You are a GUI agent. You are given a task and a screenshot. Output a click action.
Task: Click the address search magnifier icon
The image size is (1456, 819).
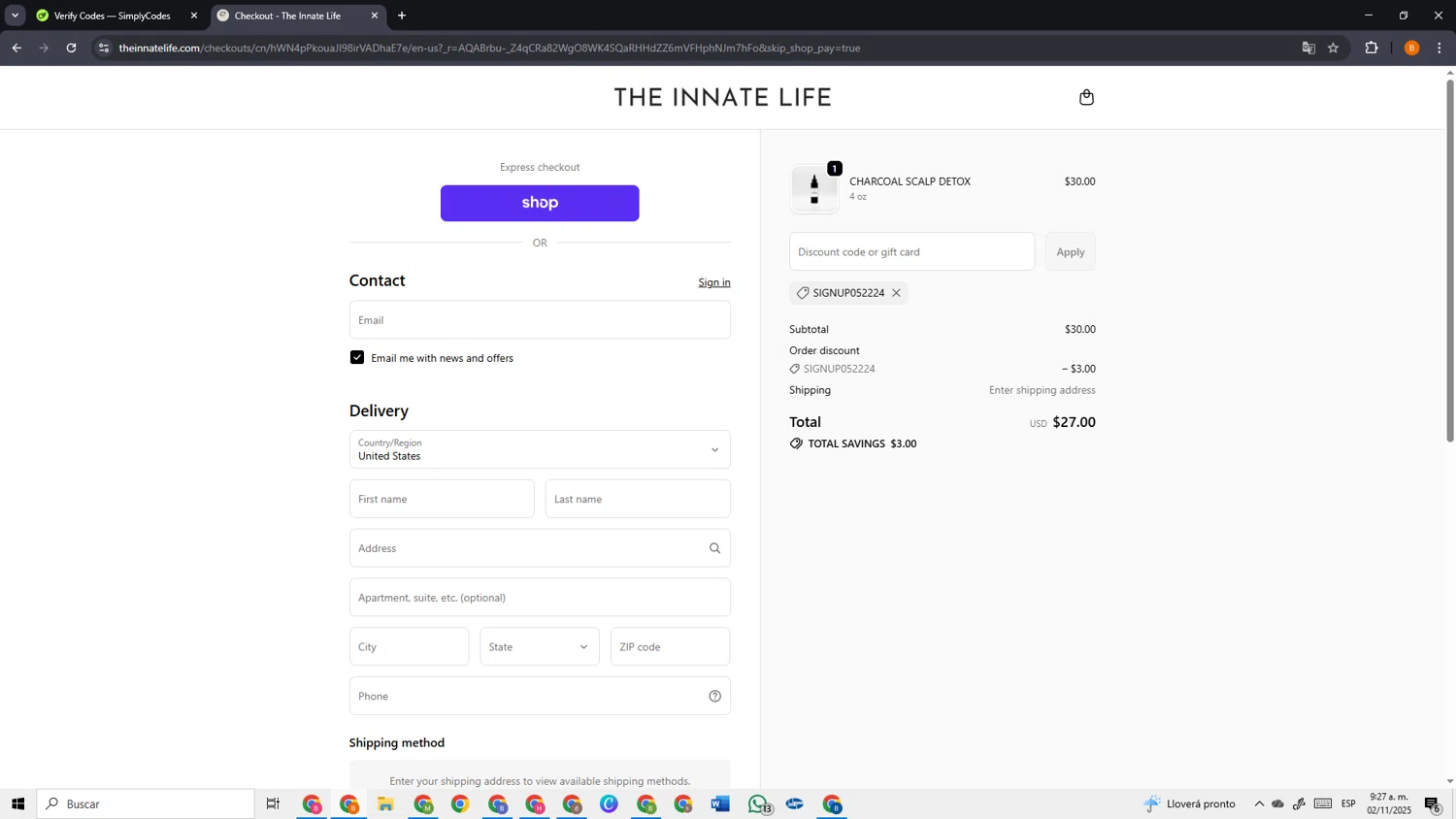point(715,548)
